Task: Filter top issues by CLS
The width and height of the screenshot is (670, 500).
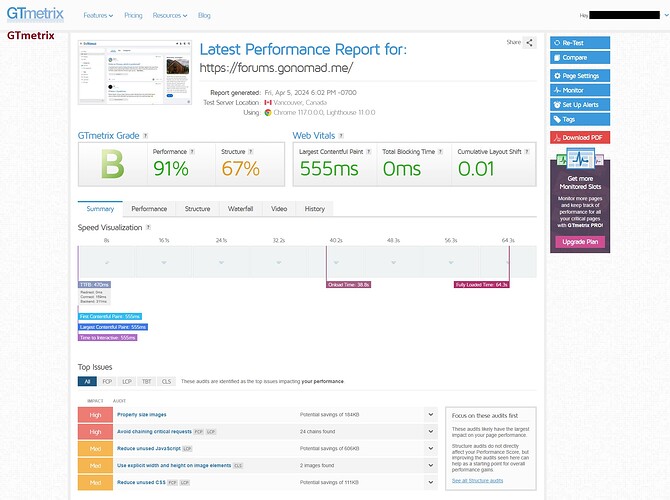Action: click(x=166, y=381)
